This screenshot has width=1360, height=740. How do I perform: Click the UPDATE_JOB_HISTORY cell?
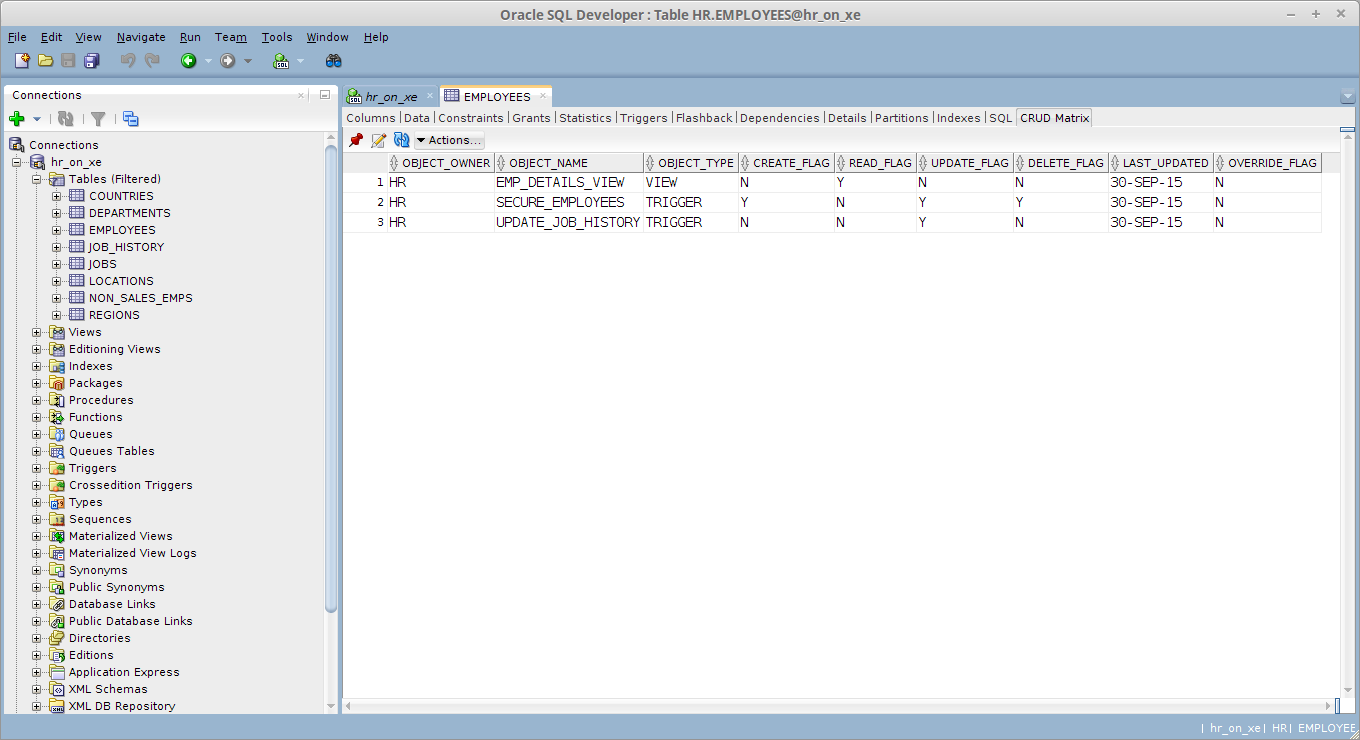pyautogui.click(x=569, y=222)
